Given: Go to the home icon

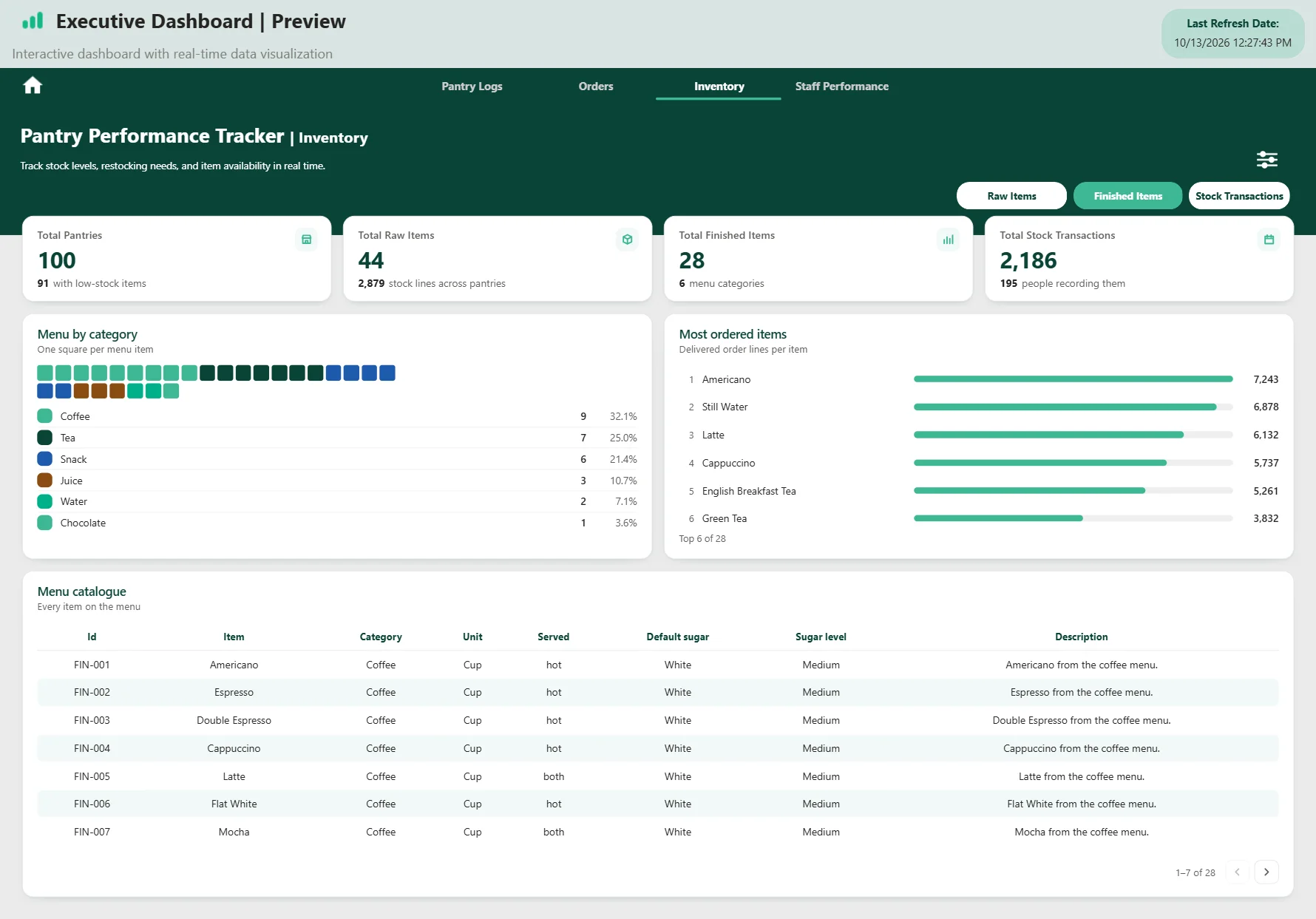Looking at the screenshot, I should 33,86.
